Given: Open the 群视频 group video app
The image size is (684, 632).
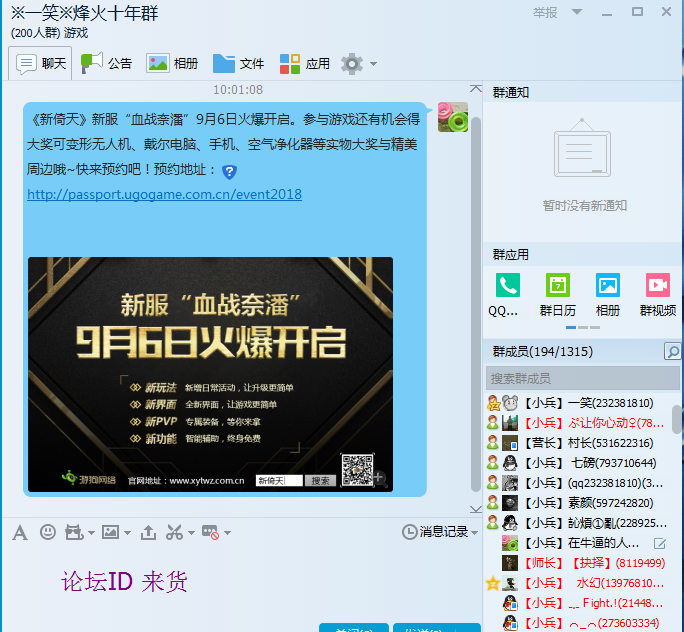Looking at the screenshot, I should click(658, 295).
